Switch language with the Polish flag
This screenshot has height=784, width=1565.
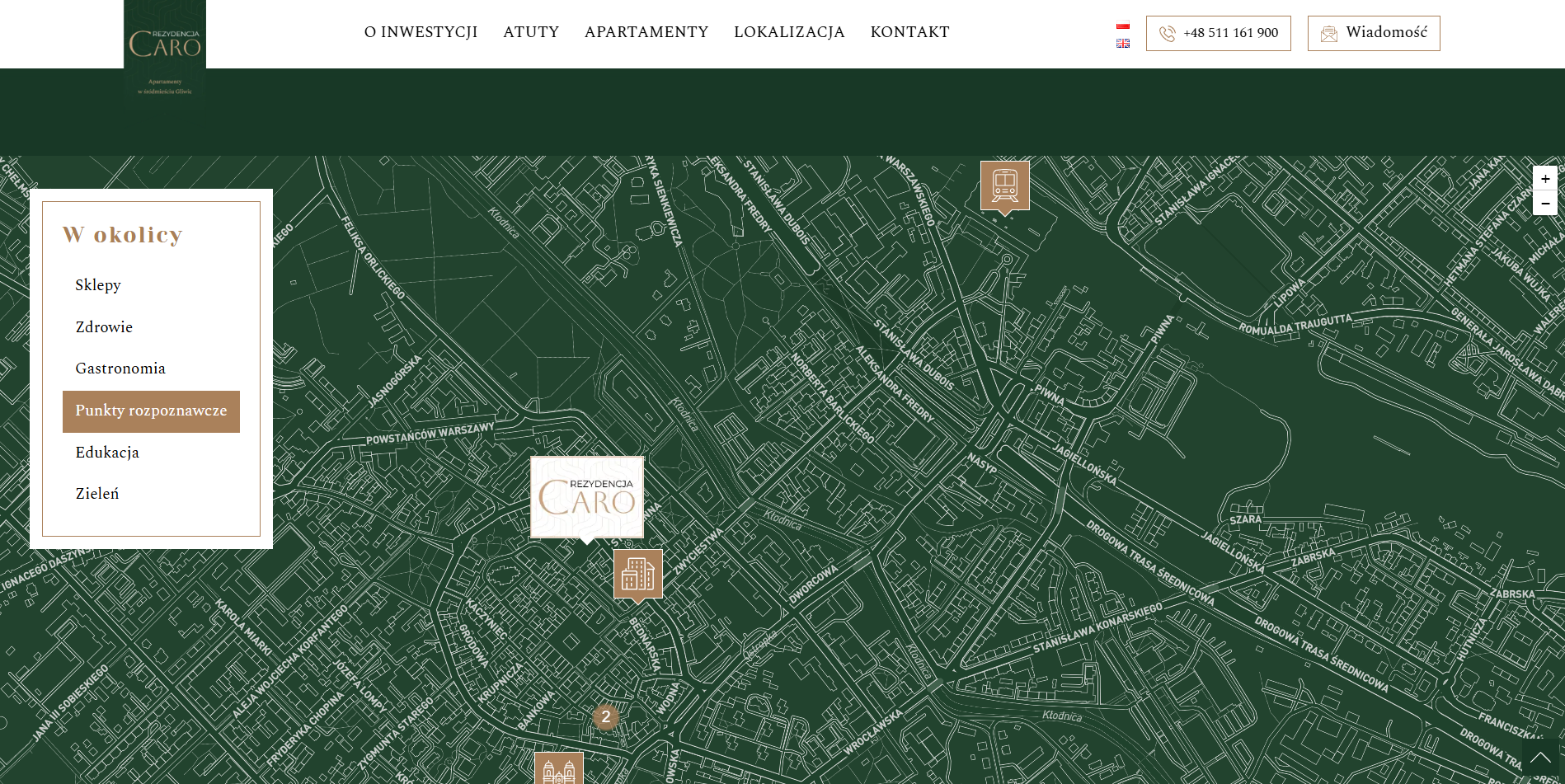pos(1123,26)
